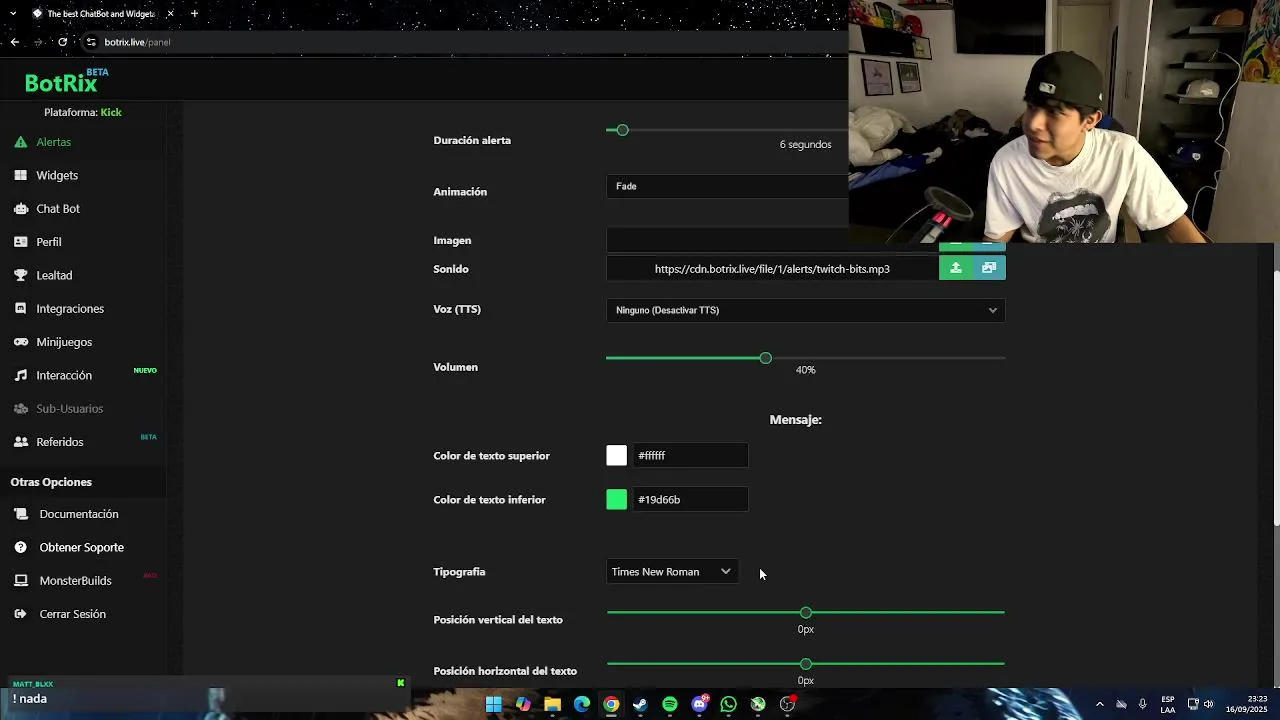The width and height of the screenshot is (1280, 720).
Task: Click the Sub-Usuarios sidebar entry
Action: click(70, 409)
